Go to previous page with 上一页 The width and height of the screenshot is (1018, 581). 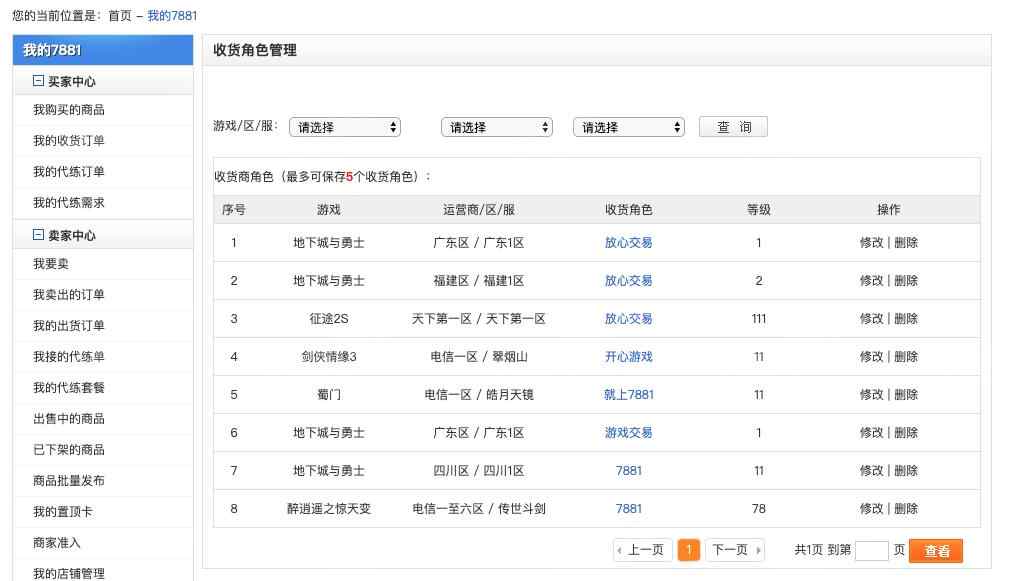point(641,550)
